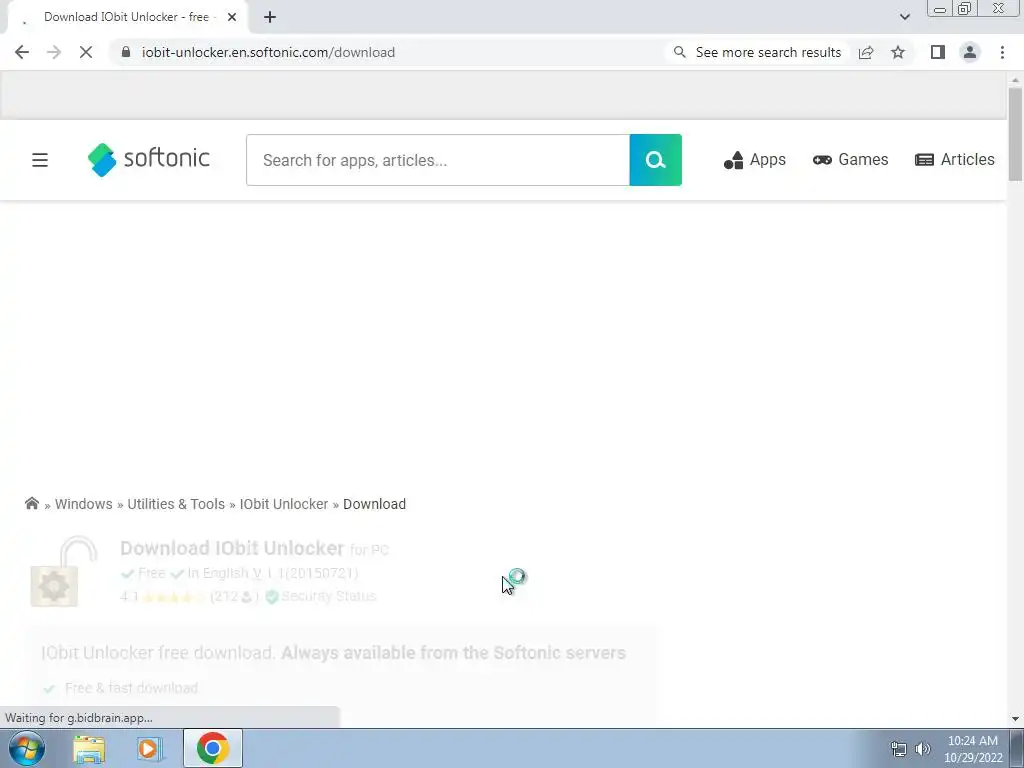Share this page using the share icon

866,52
